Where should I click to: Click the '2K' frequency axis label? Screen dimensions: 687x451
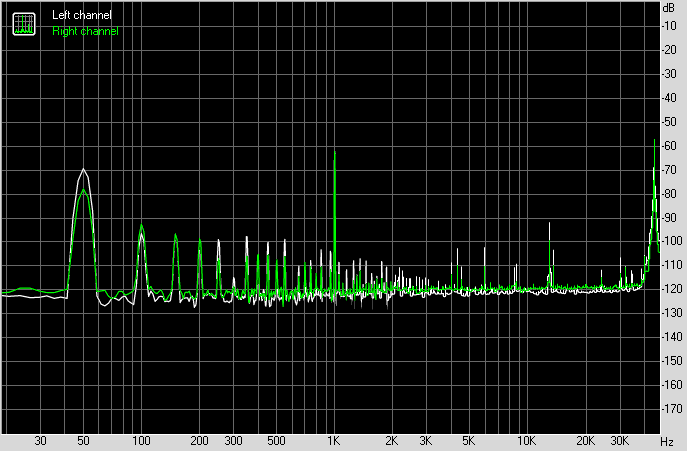(392, 440)
